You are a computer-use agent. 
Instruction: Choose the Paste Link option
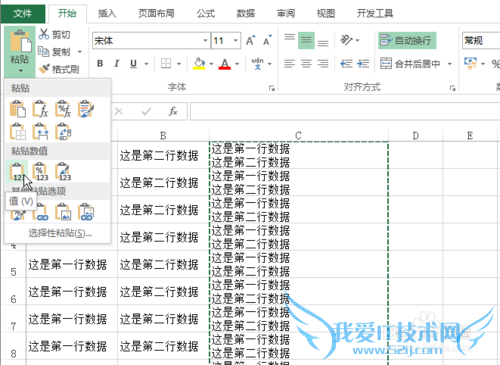coord(40,212)
